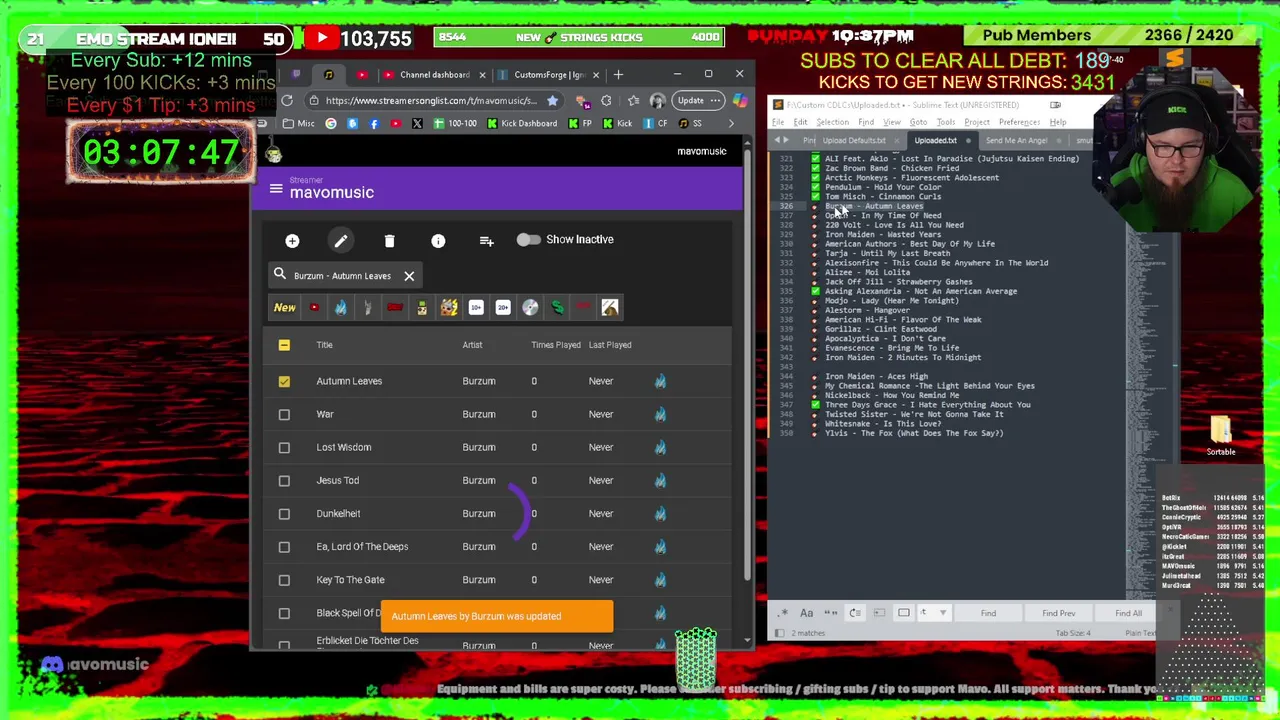The height and width of the screenshot is (720, 1280).
Task: Select the 10+ attribute filter icon
Action: click(x=476, y=308)
